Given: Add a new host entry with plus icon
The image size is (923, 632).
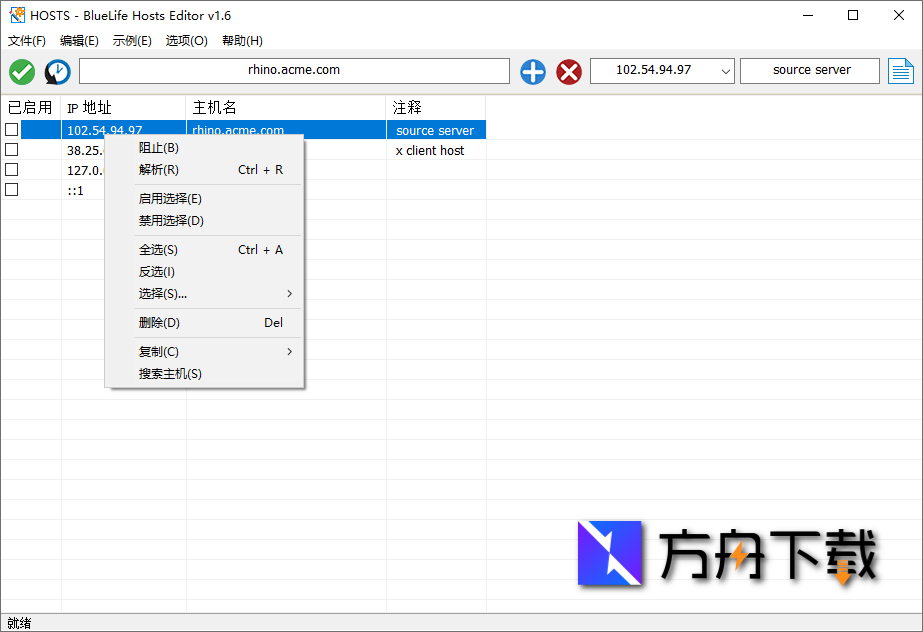Looking at the screenshot, I should tap(532, 71).
